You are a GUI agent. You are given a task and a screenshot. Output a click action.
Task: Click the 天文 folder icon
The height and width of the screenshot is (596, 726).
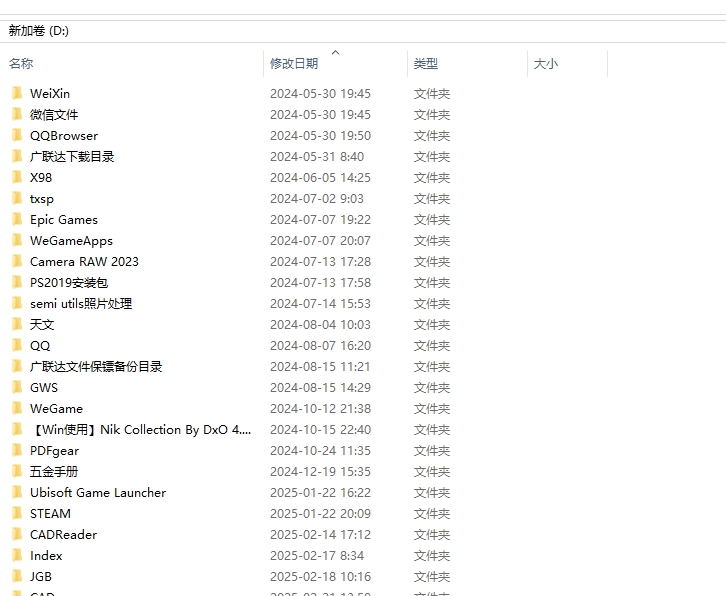point(17,325)
